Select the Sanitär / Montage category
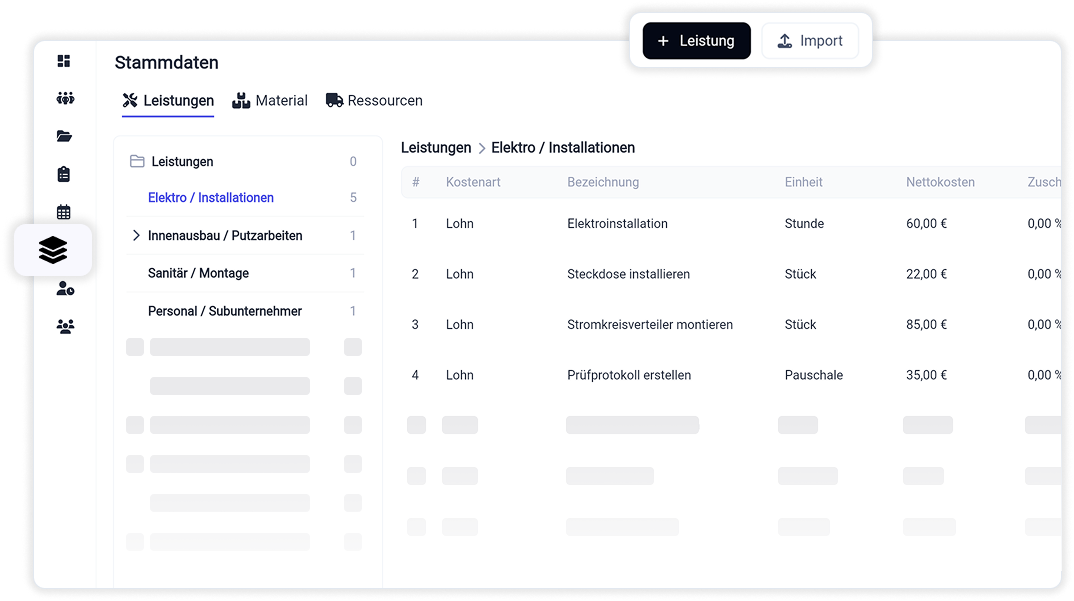The width and height of the screenshot is (1074, 601). (198, 273)
